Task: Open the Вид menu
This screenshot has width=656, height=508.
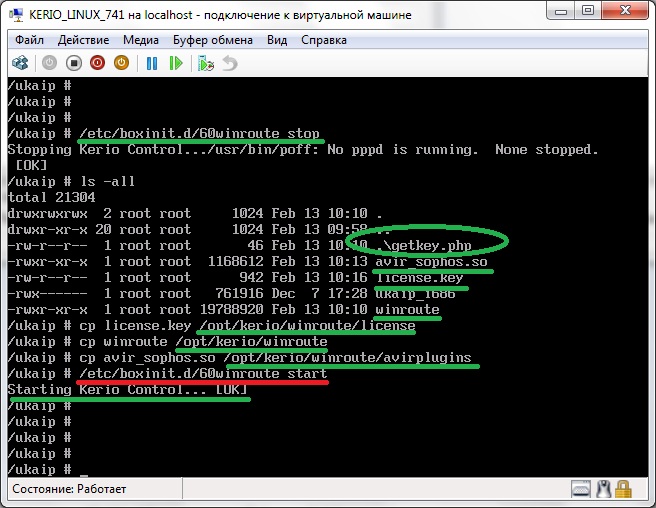Action: click(277, 40)
